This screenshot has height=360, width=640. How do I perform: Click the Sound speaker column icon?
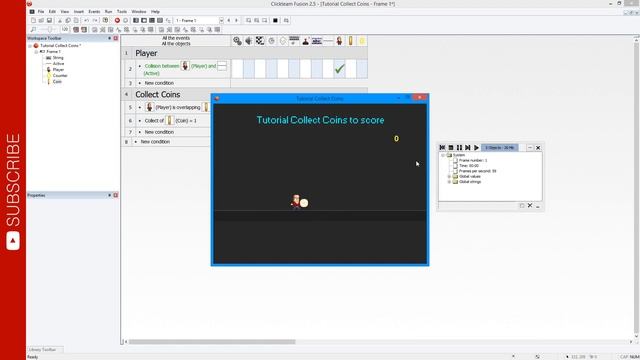coord(248,40)
